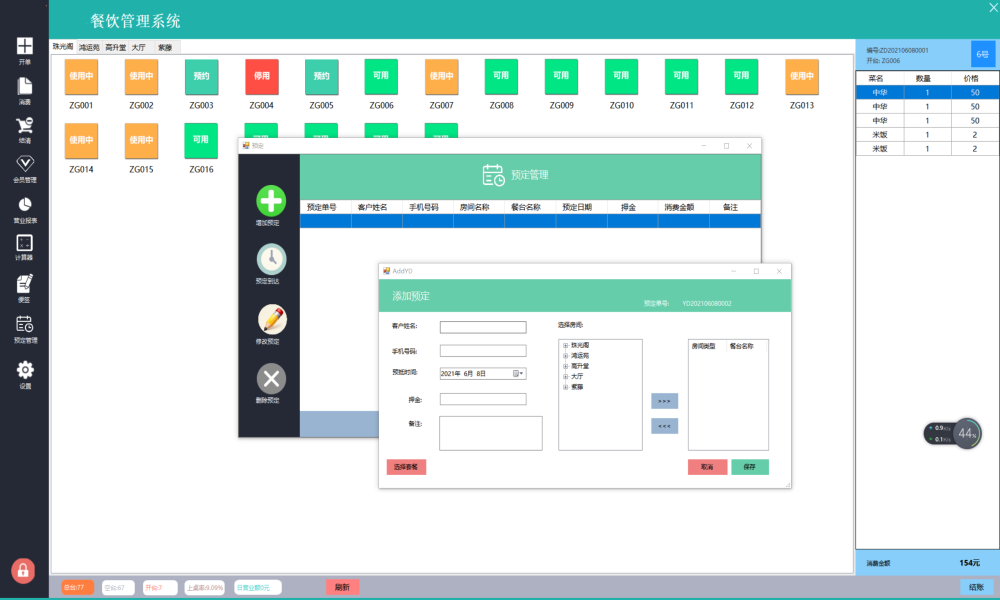1000x600 pixels.
Task: Click the green plus 增加预定 icon
Action: (271, 201)
